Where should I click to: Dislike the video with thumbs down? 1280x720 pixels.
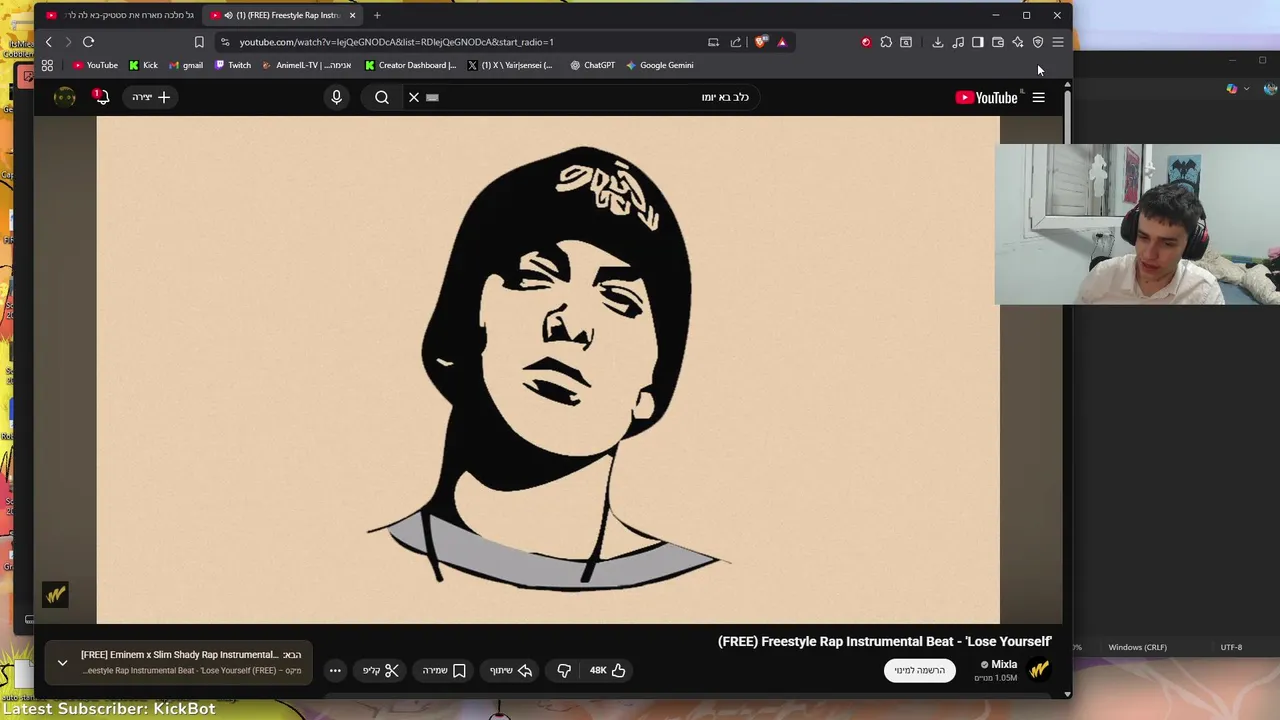click(x=564, y=670)
